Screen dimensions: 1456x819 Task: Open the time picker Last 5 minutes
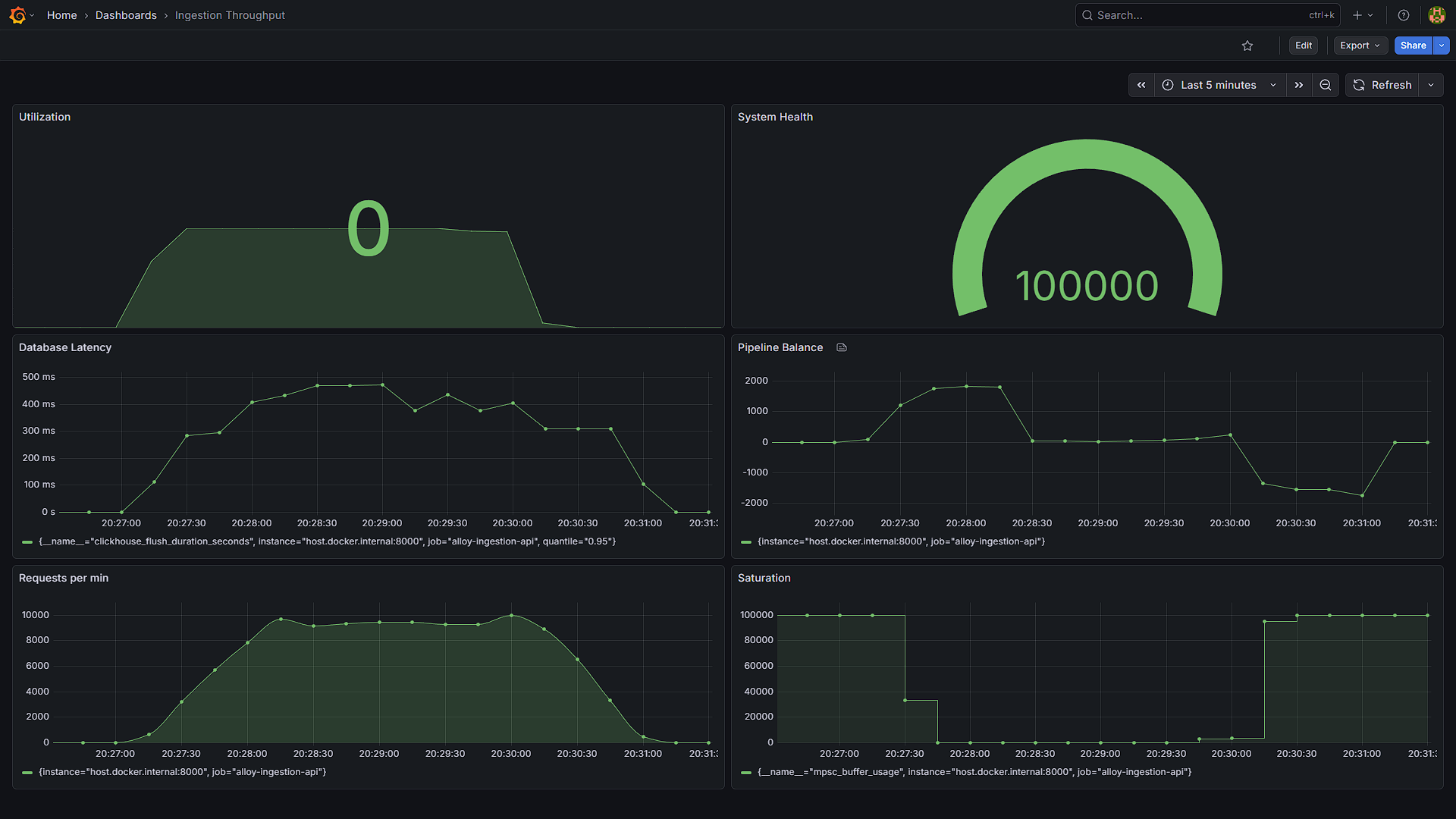(x=1219, y=85)
